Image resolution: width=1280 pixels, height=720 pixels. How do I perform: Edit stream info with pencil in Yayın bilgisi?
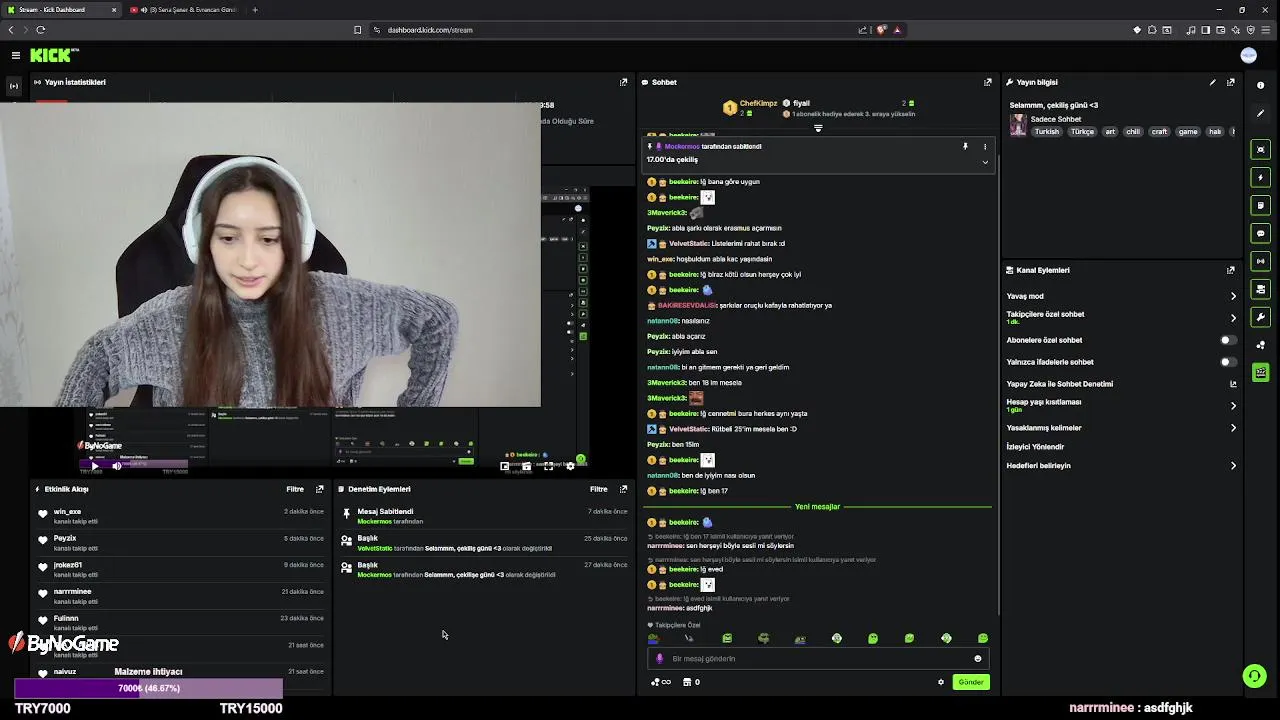[x=1212, y=82]
